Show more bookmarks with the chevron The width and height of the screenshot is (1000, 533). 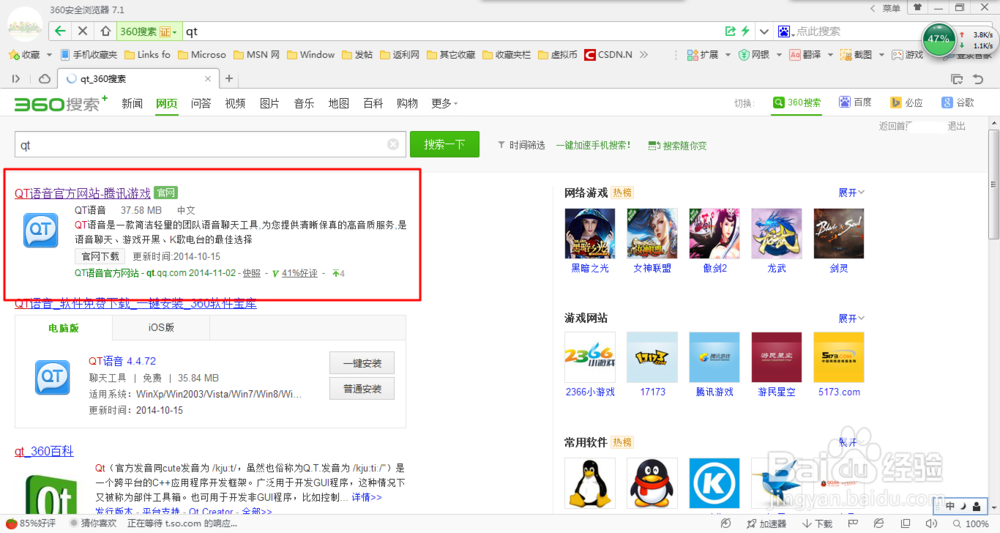coord(643,55)
